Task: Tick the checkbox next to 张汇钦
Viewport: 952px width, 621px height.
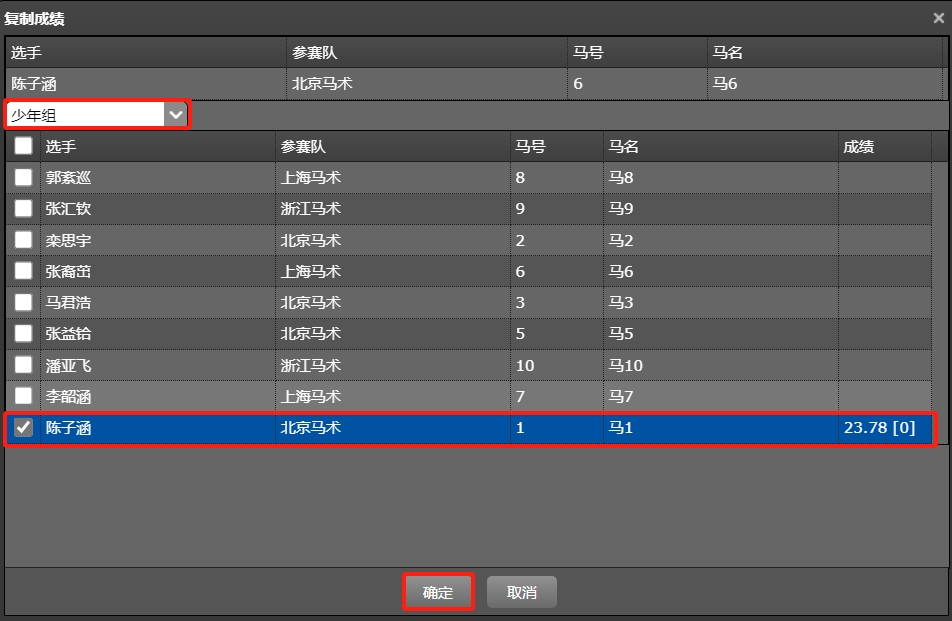Action: (23, 209)
